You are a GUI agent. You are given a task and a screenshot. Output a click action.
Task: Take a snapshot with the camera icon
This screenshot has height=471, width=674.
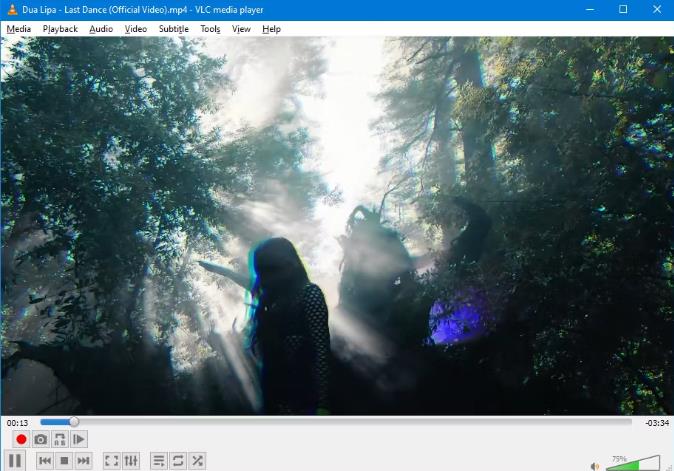pos(40,439)
